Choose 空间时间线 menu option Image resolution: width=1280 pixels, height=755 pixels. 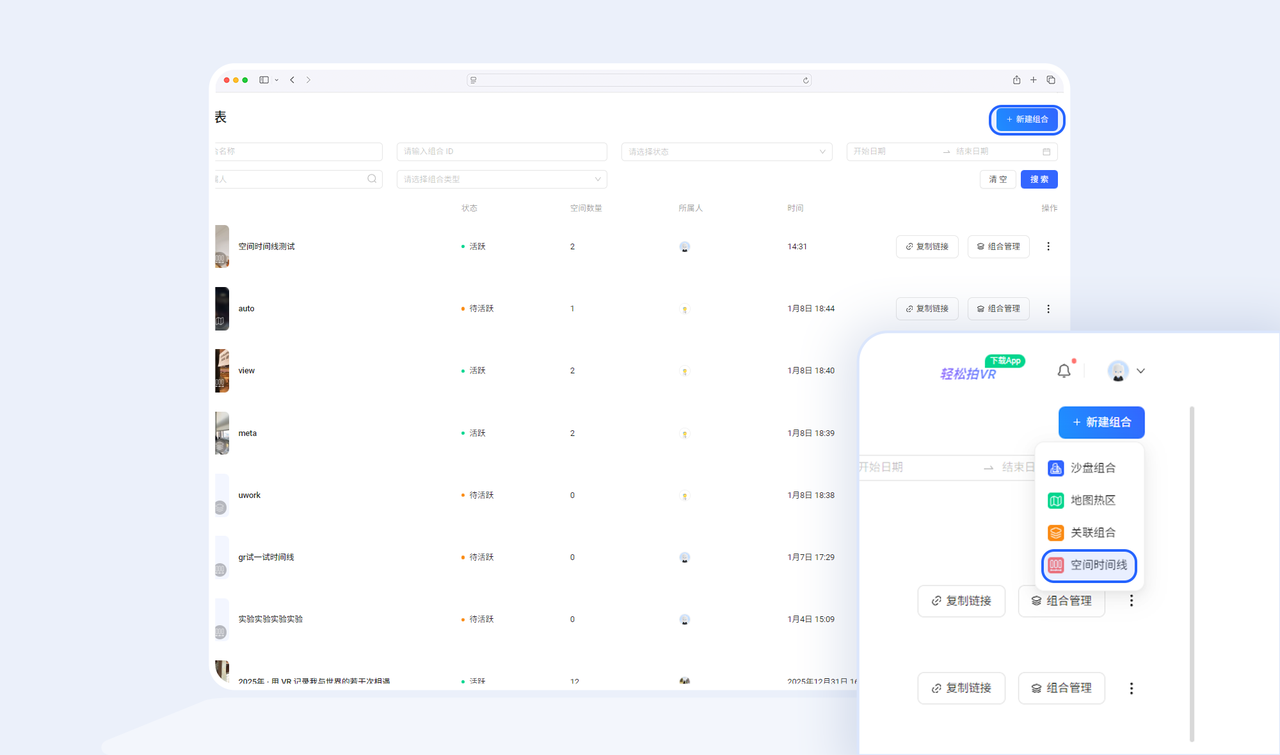tap(1090, 565)
